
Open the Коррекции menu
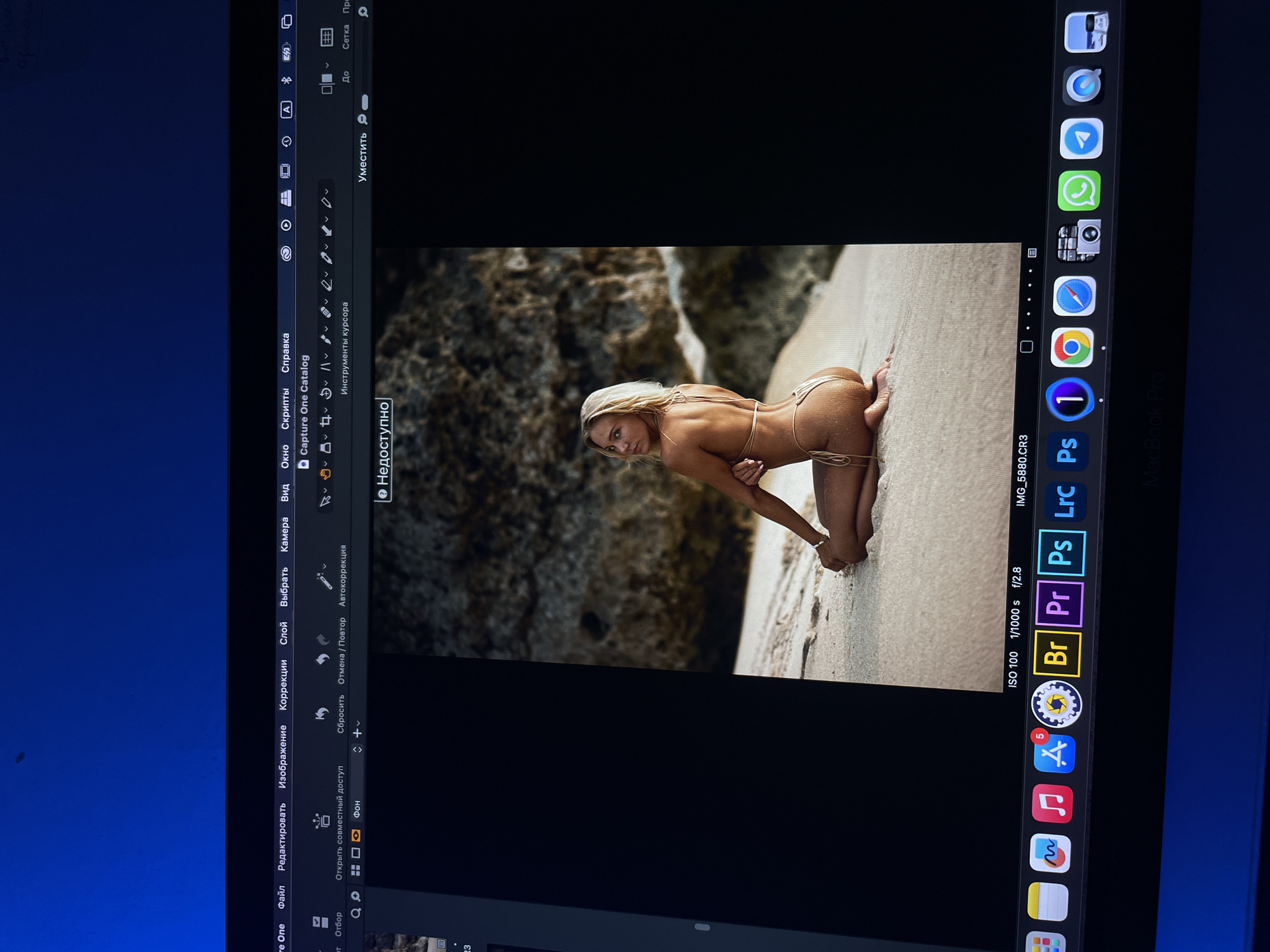point(283,685)
